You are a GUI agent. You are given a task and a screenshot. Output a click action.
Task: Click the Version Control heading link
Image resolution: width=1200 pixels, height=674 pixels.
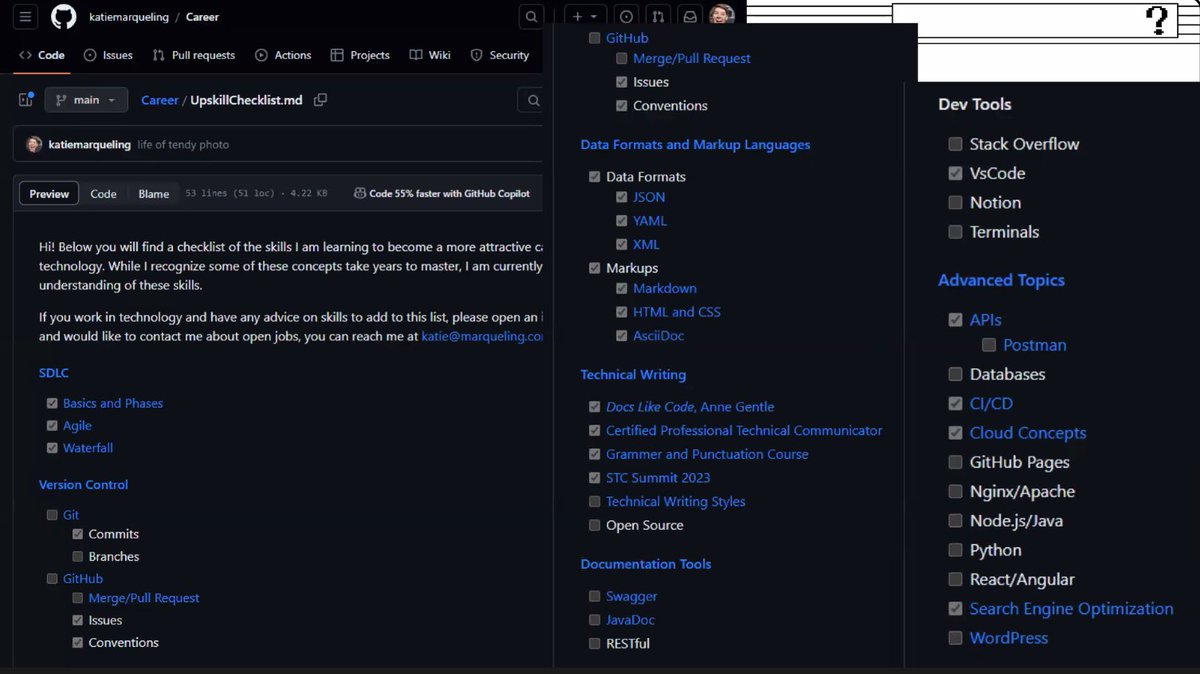click(84, 484)
